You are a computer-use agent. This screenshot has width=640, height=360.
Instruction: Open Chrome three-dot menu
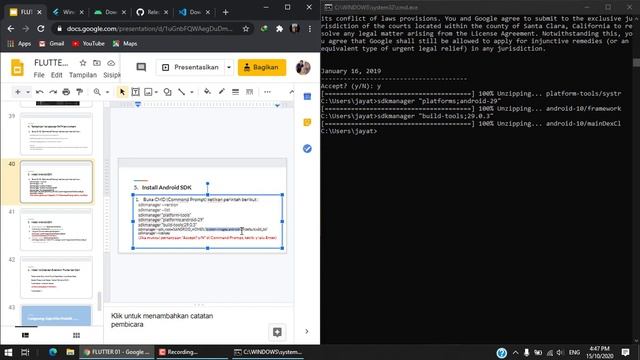click(310, 29)
